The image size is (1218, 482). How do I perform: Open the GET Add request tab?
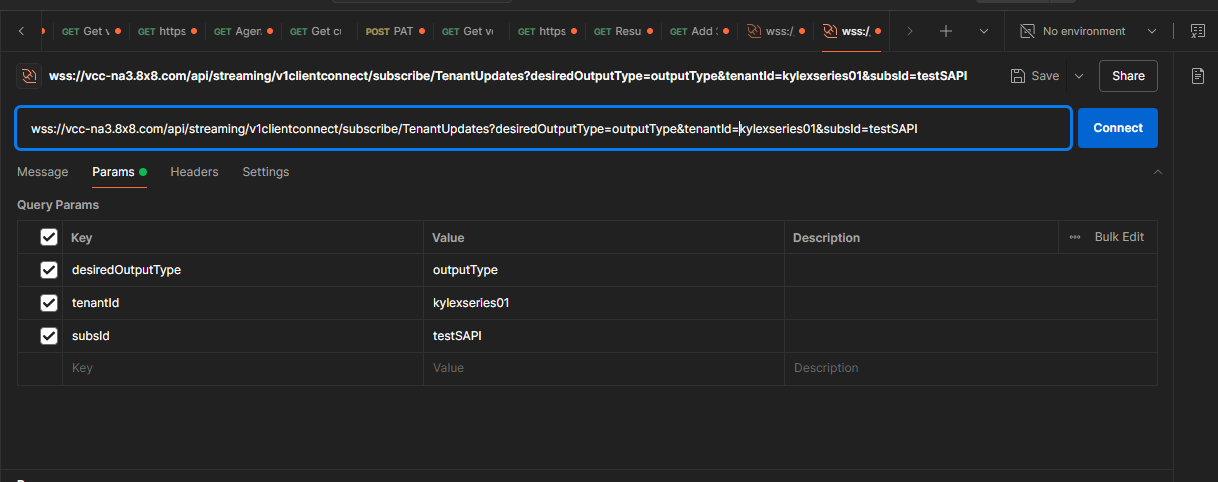click(700, 31)
